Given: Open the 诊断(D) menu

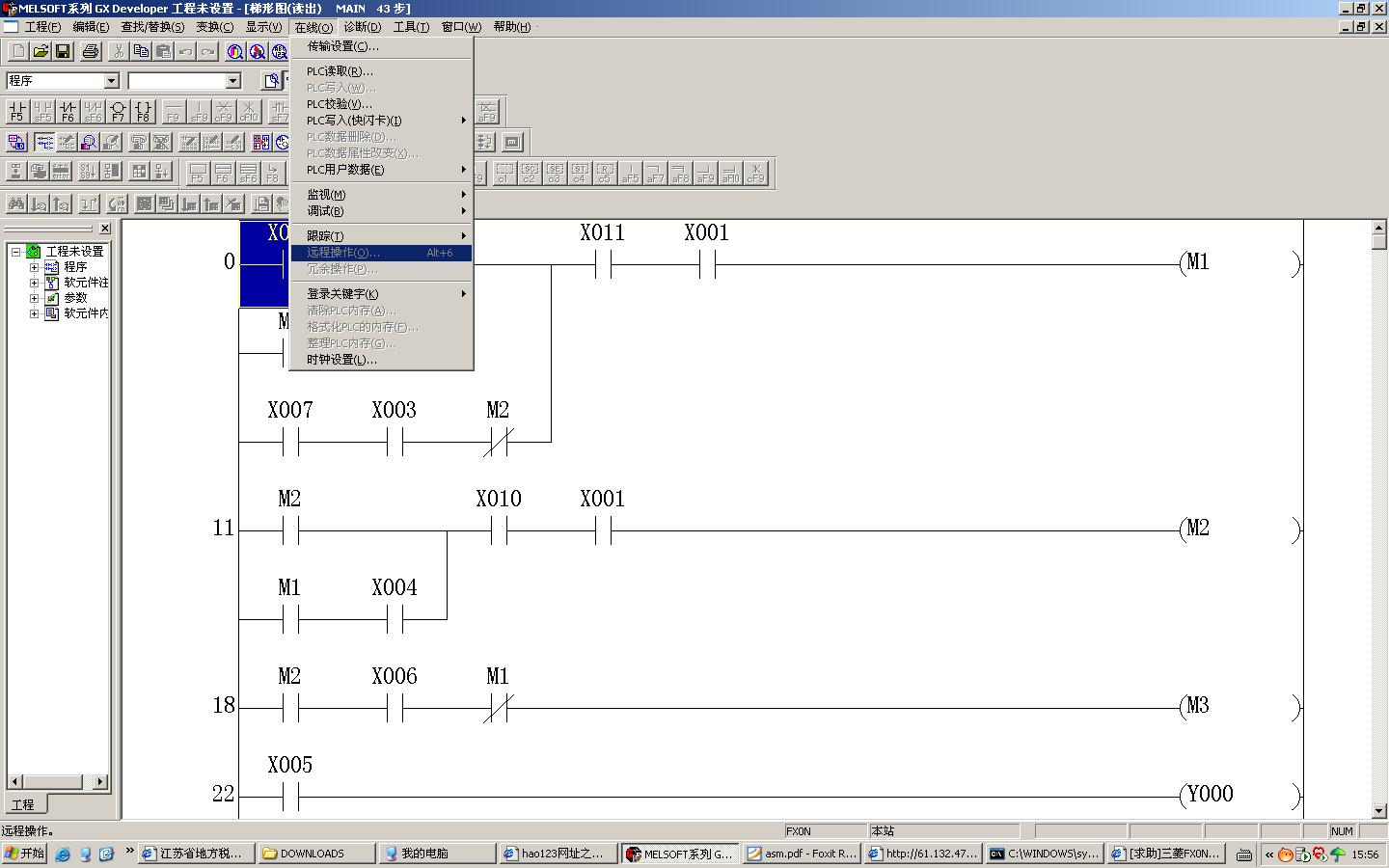Looking at the screenshot, I should pyautogui.click(x=363, y=27).
